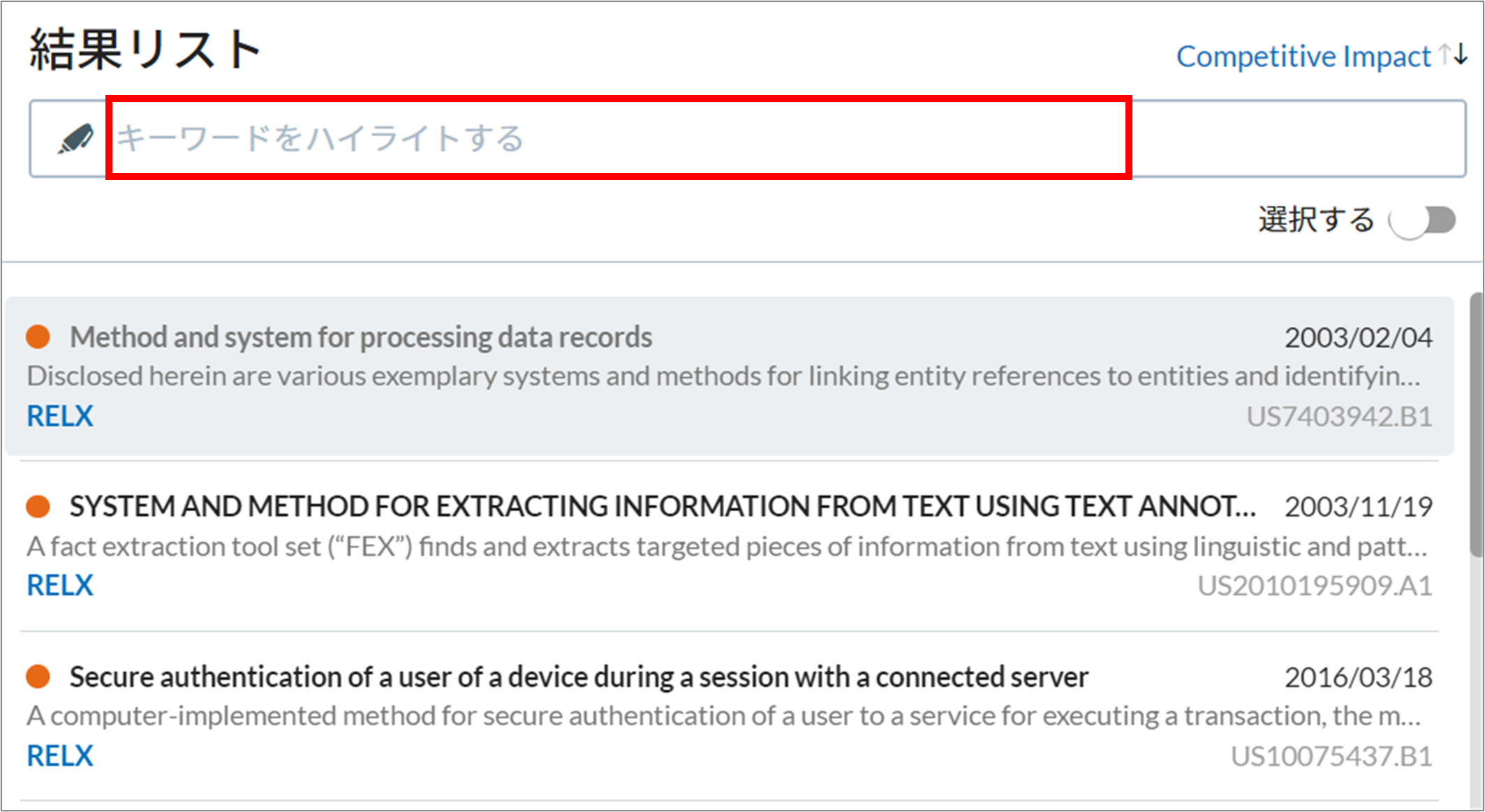Select patent number US10075437.B1
This screenshot has height=812, width=1485.
pos(1331,756)
